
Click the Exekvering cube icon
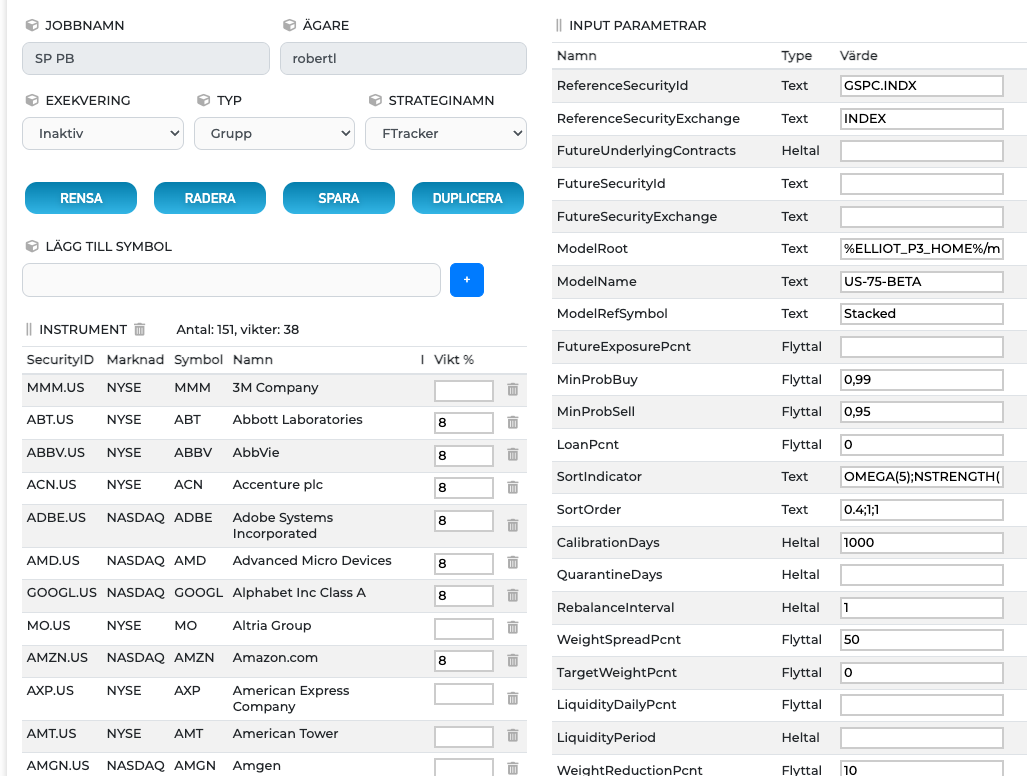(32, 100)
